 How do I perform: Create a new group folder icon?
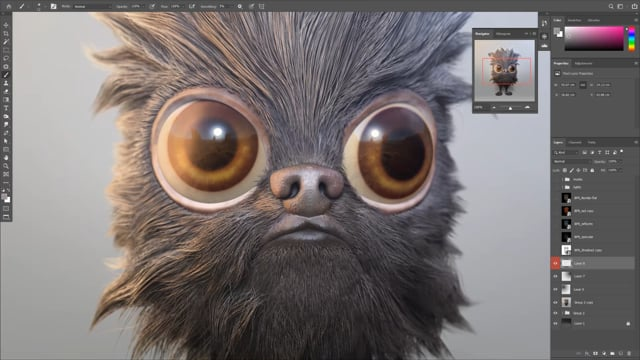612,353
